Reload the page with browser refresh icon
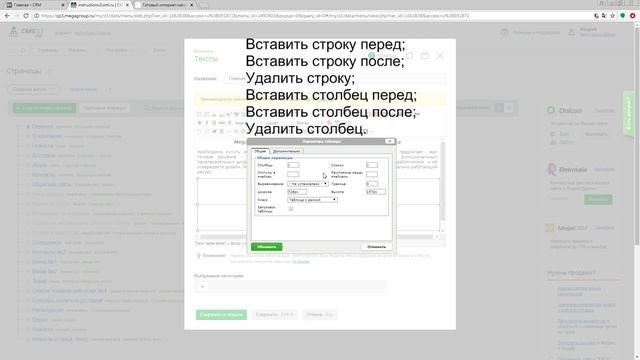640x360 pixels. [26, 16]
